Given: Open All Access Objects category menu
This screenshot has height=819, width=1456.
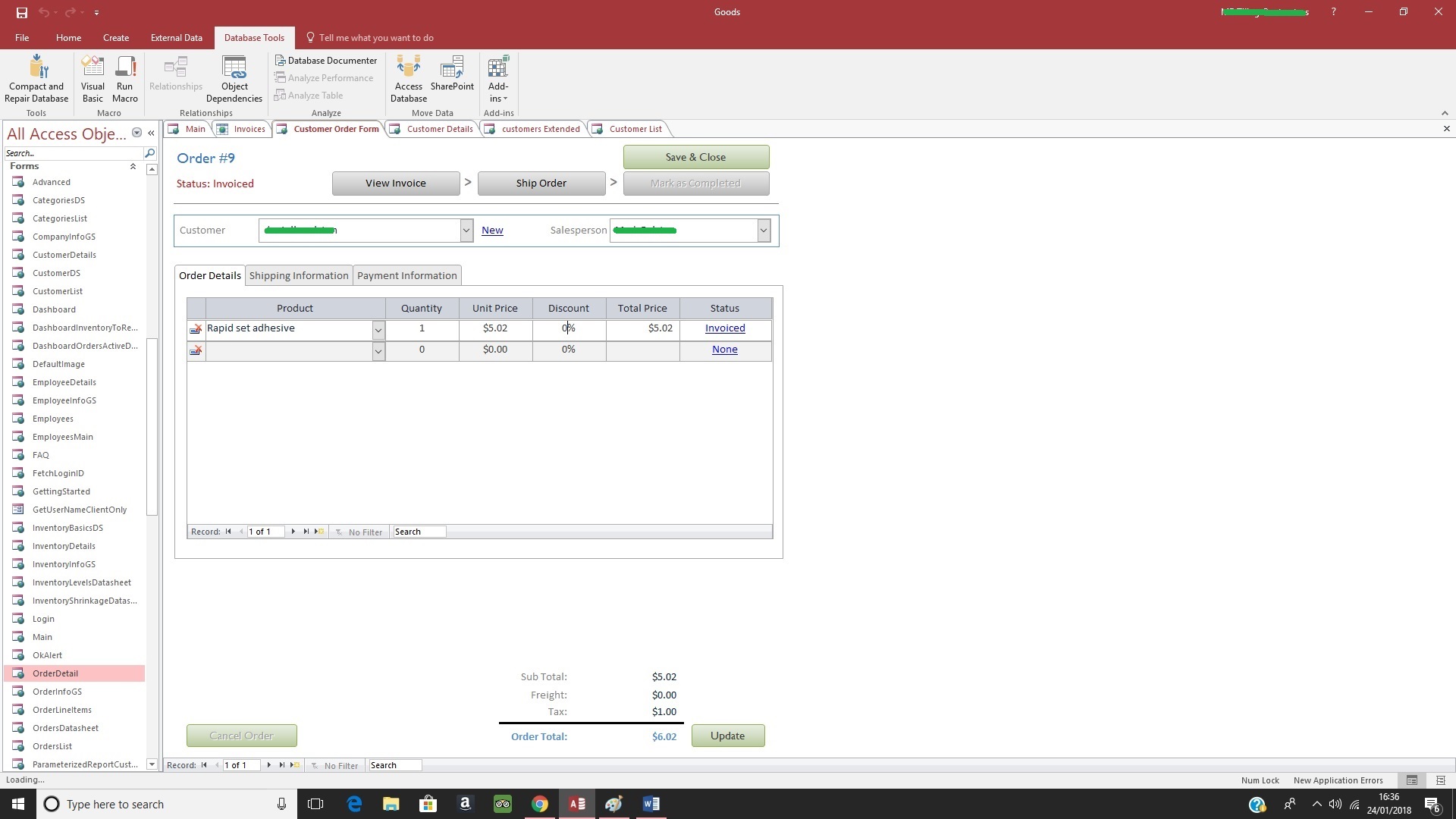Looking at the screenshot, I should [x=136, y=133].
